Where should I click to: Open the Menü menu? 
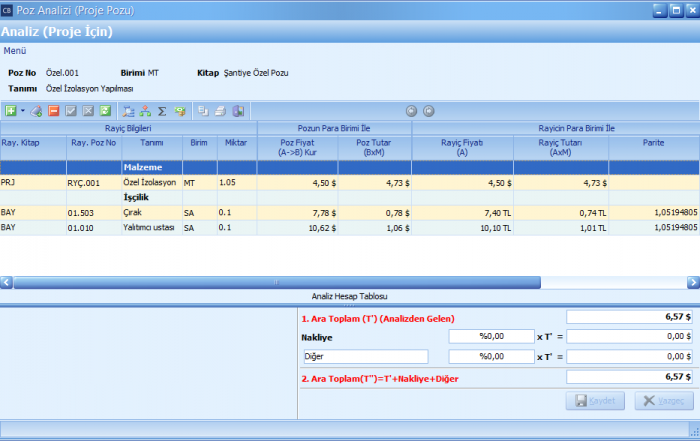15,49
